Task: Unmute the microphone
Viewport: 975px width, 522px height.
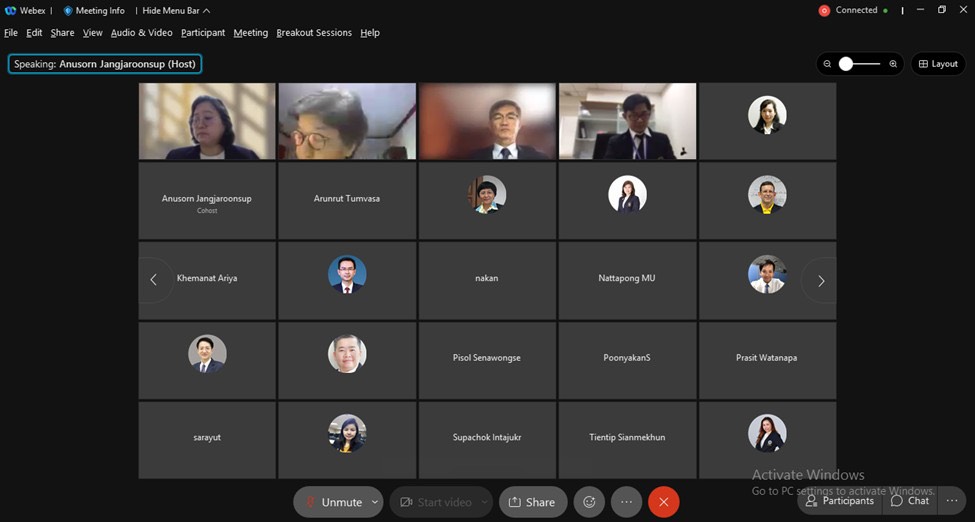Action: coord(332,502)
